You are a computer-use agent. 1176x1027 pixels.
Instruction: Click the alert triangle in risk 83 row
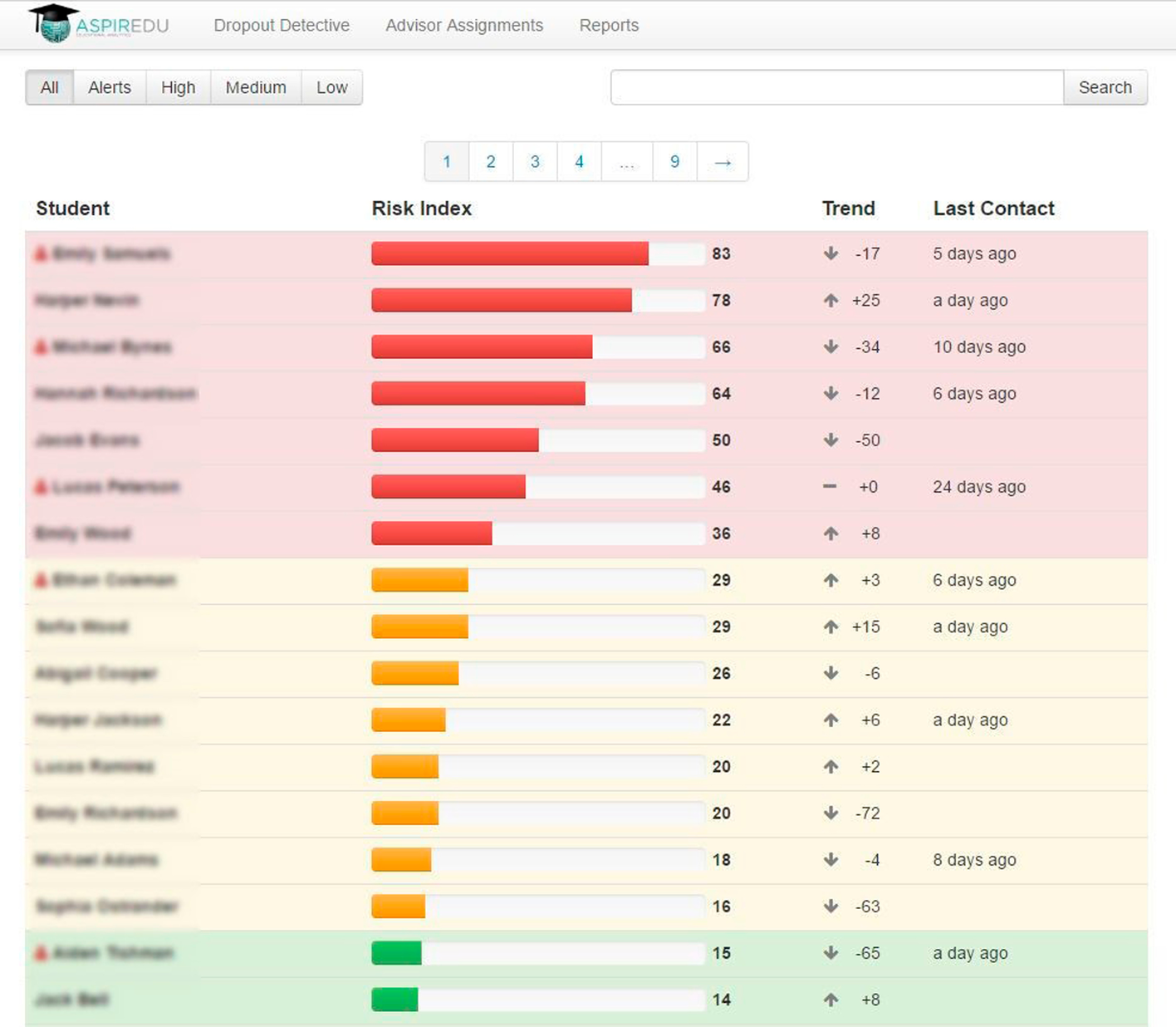(x=41, y=253)
